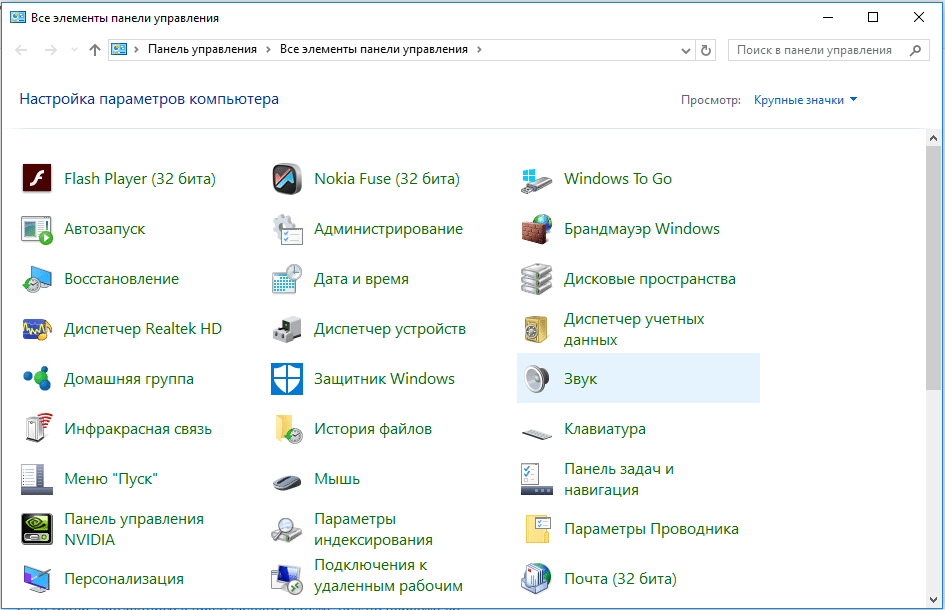
Task: Open the Брандмауэр Windows link
Action: [x=641, y=229]
